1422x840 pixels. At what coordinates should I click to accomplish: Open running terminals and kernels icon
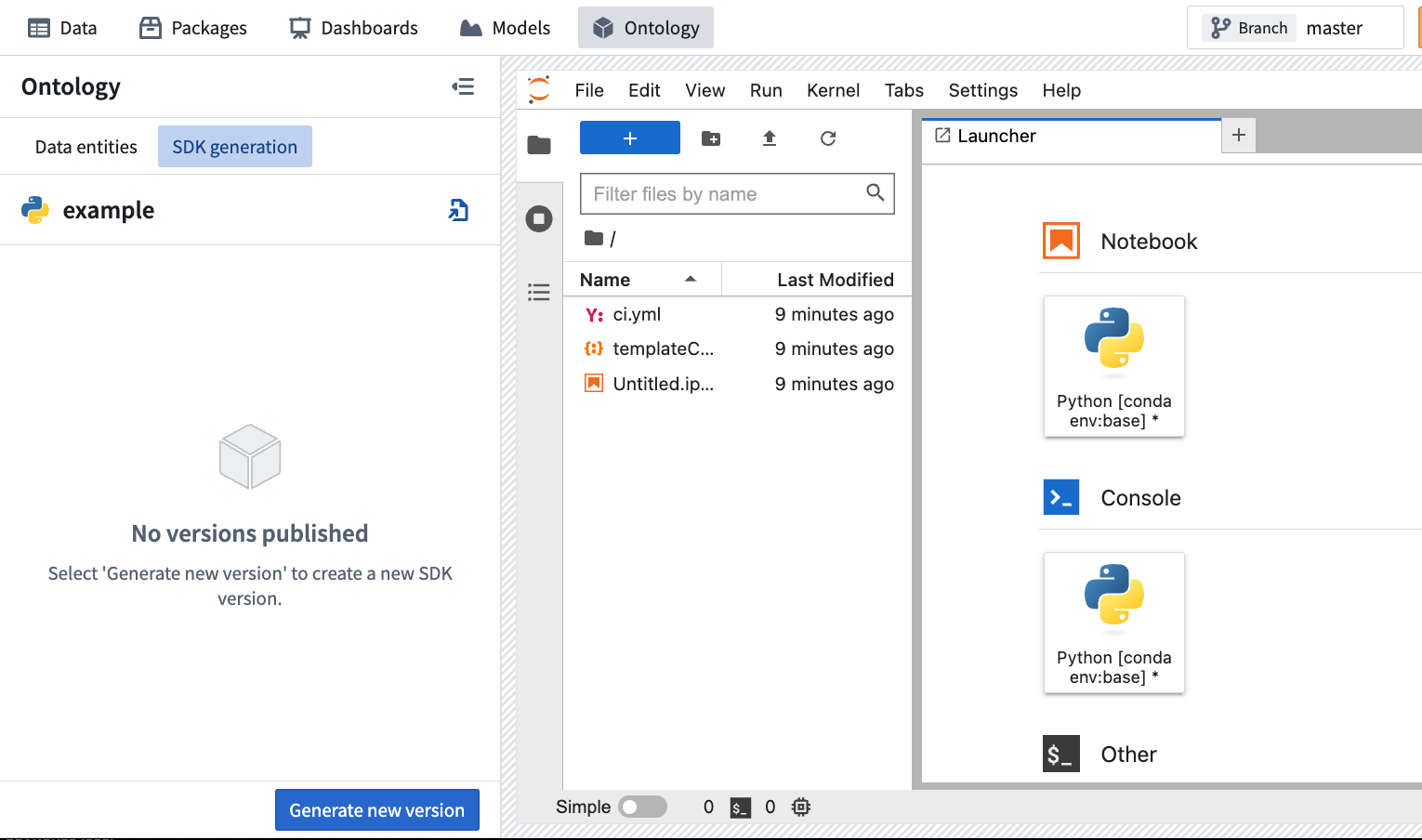[x=539, y=219]
